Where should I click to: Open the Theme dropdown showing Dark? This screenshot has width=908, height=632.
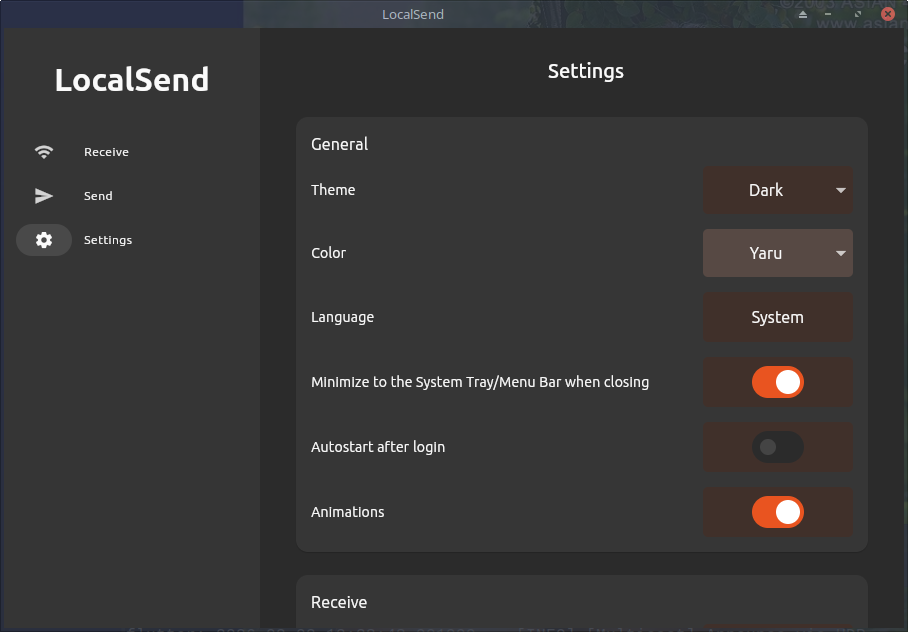(778, 190)
